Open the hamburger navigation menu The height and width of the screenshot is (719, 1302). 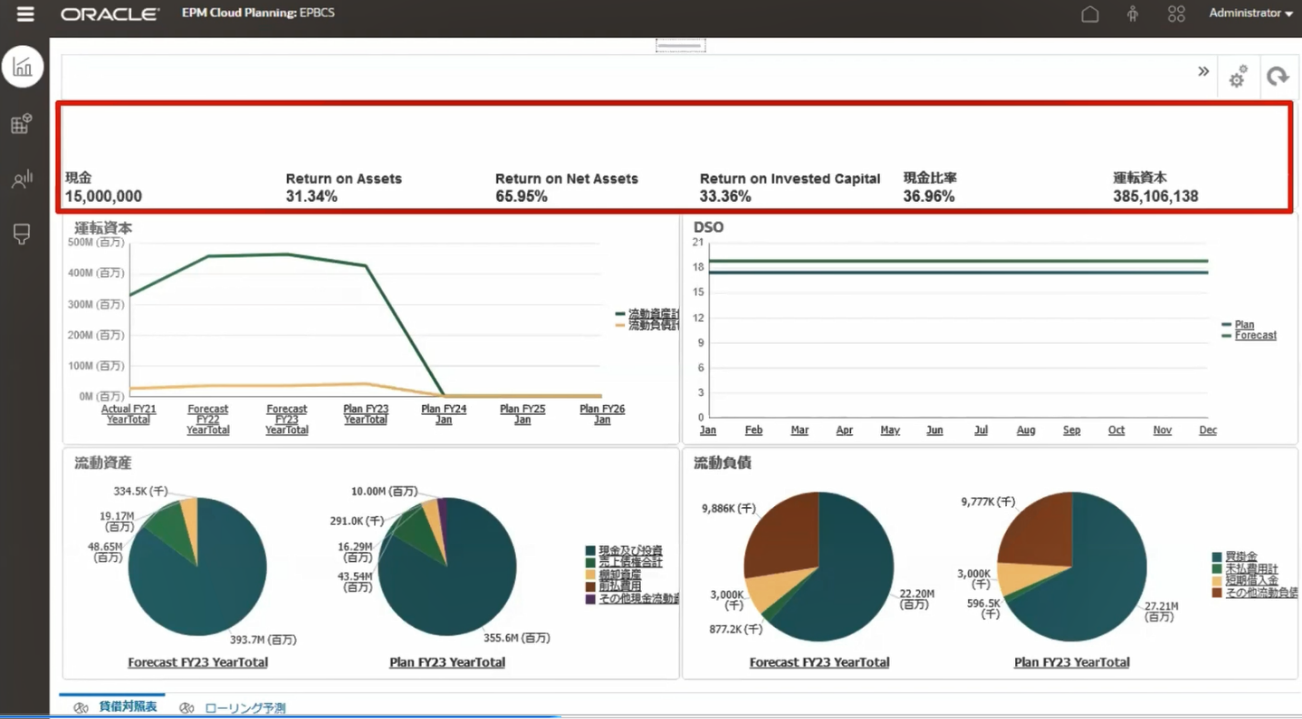(25, 14)
